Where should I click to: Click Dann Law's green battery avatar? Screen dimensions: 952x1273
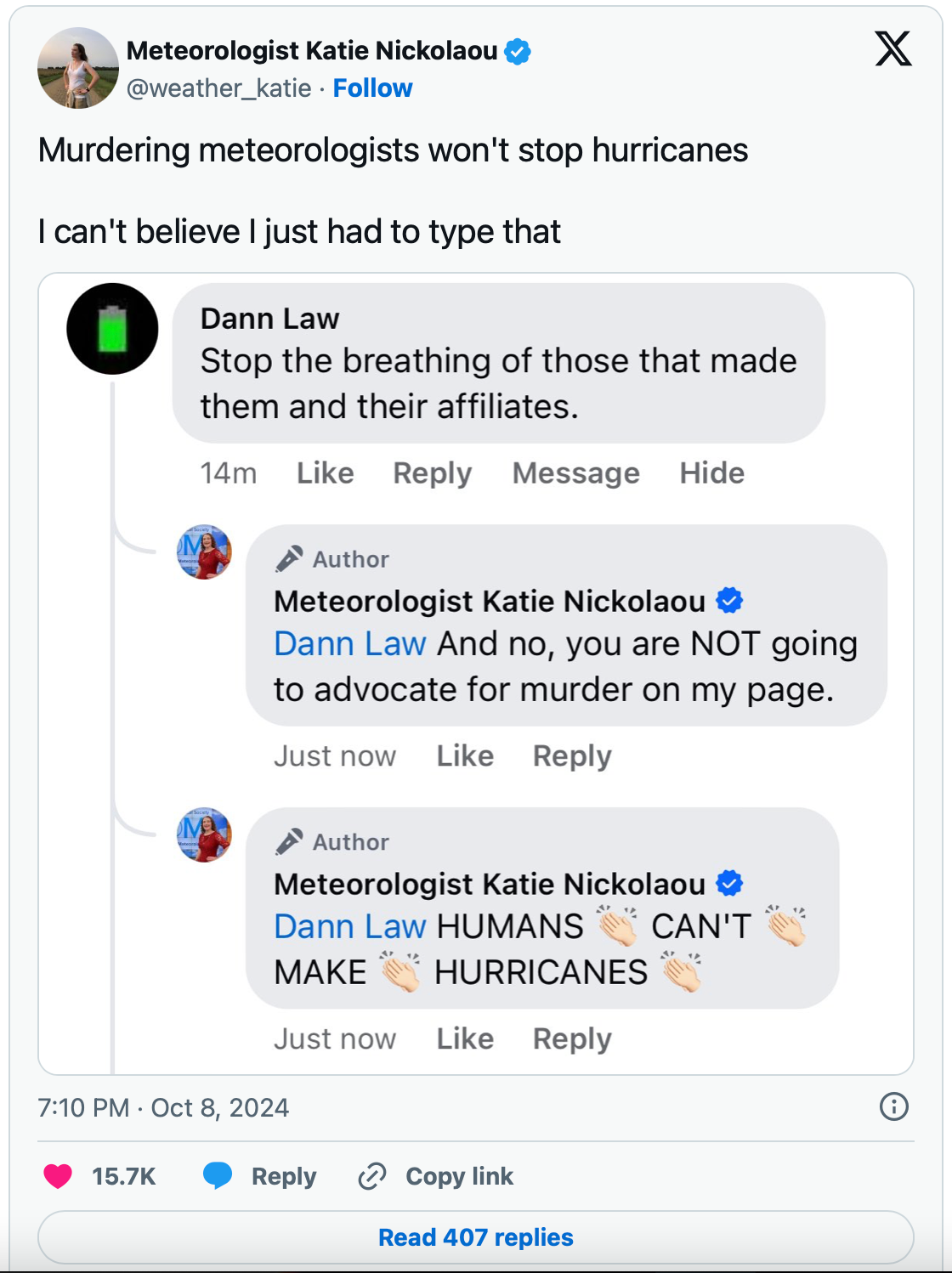(x=112, y=329)
